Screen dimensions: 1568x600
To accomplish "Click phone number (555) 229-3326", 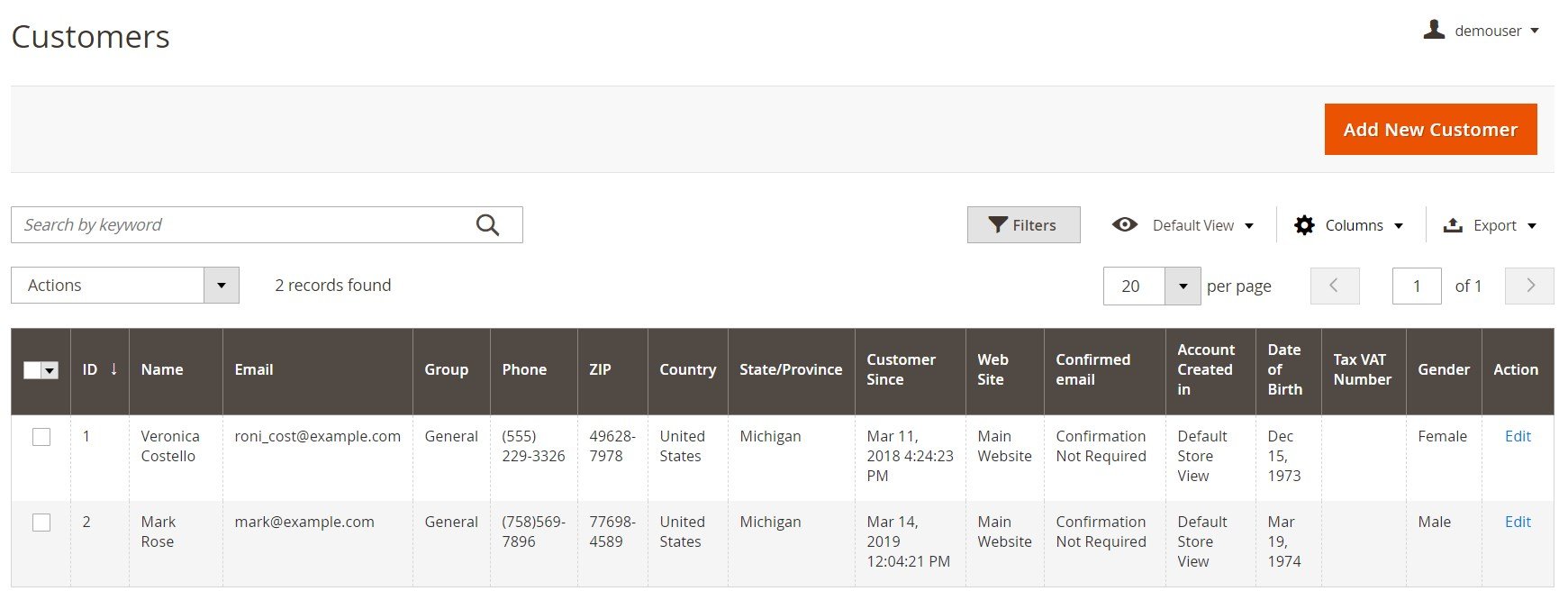I will click(534, 446).
